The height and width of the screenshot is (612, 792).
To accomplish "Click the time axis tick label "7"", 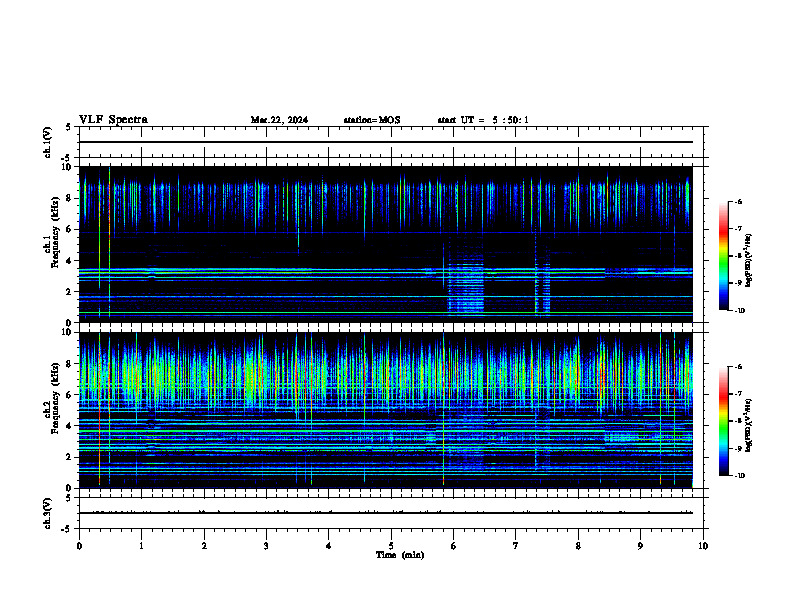I will (x=516, y=546).
